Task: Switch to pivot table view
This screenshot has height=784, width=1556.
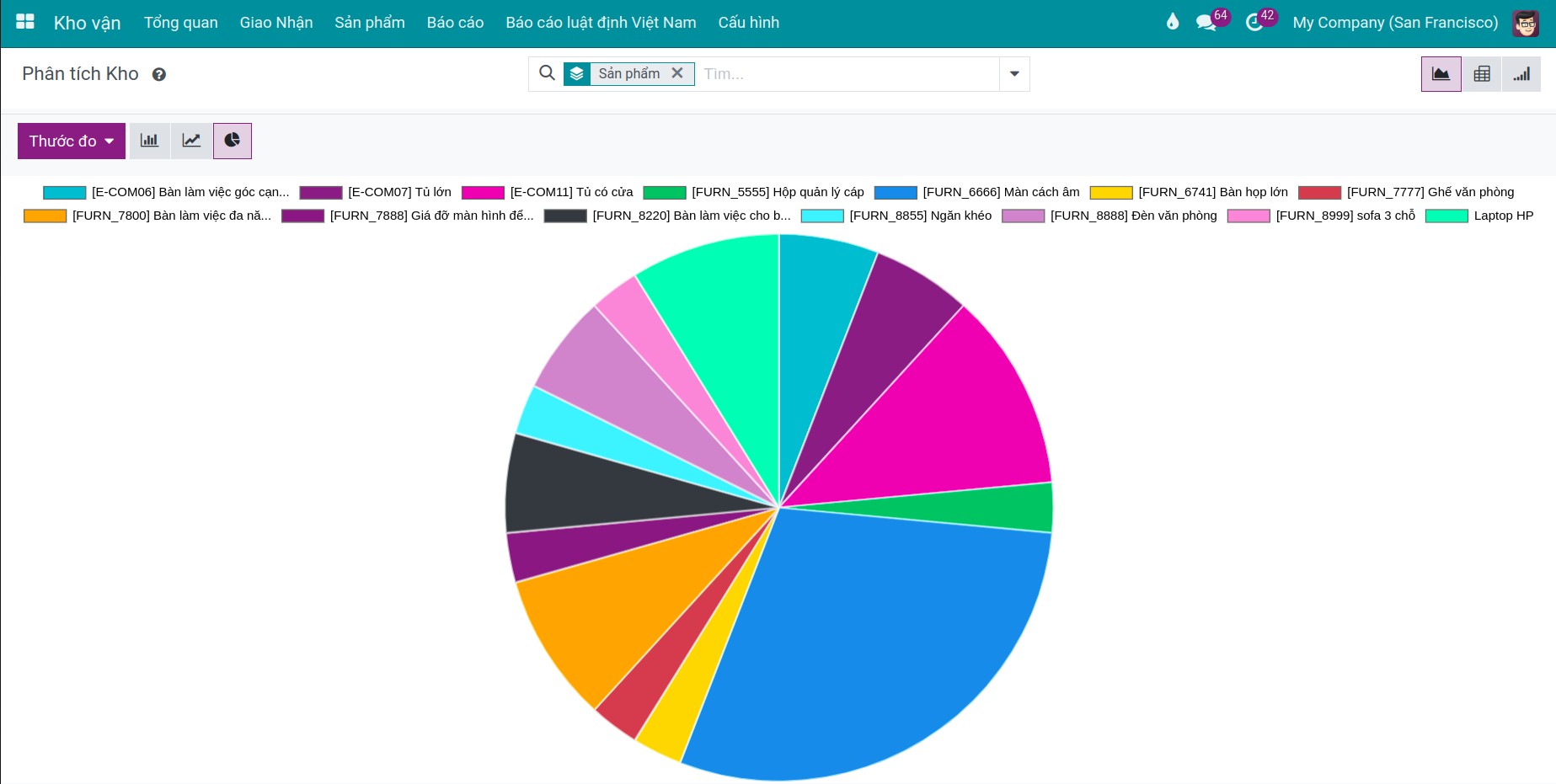Action: tap(1481, 74)
